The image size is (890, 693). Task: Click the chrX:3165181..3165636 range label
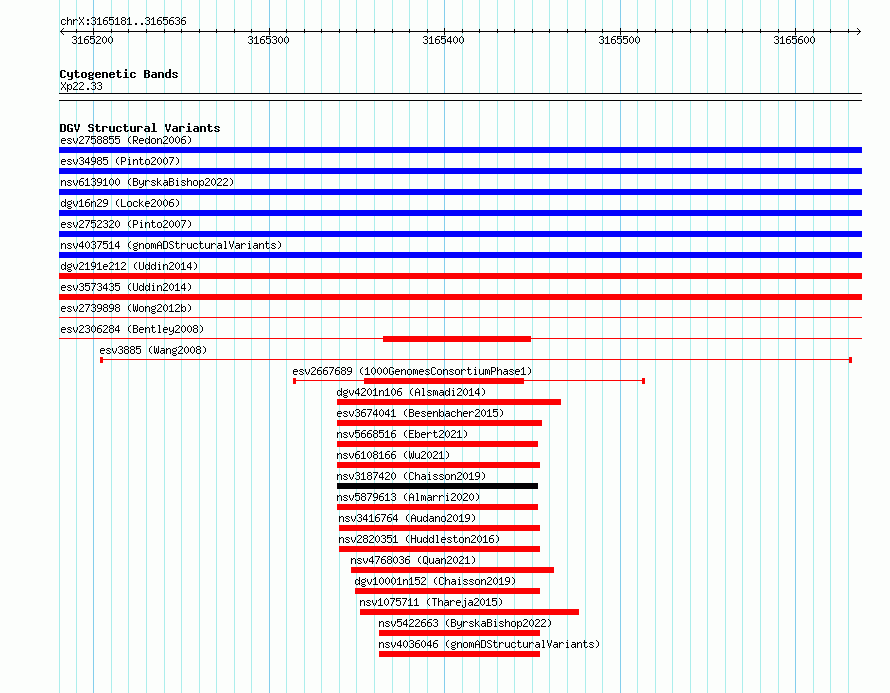(123, 22)
